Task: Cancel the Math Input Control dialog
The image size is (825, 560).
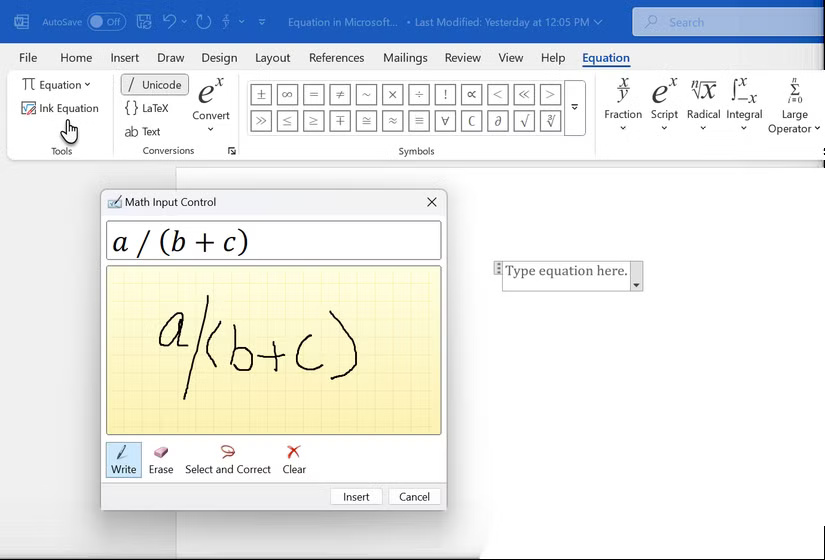Action: 414,497
